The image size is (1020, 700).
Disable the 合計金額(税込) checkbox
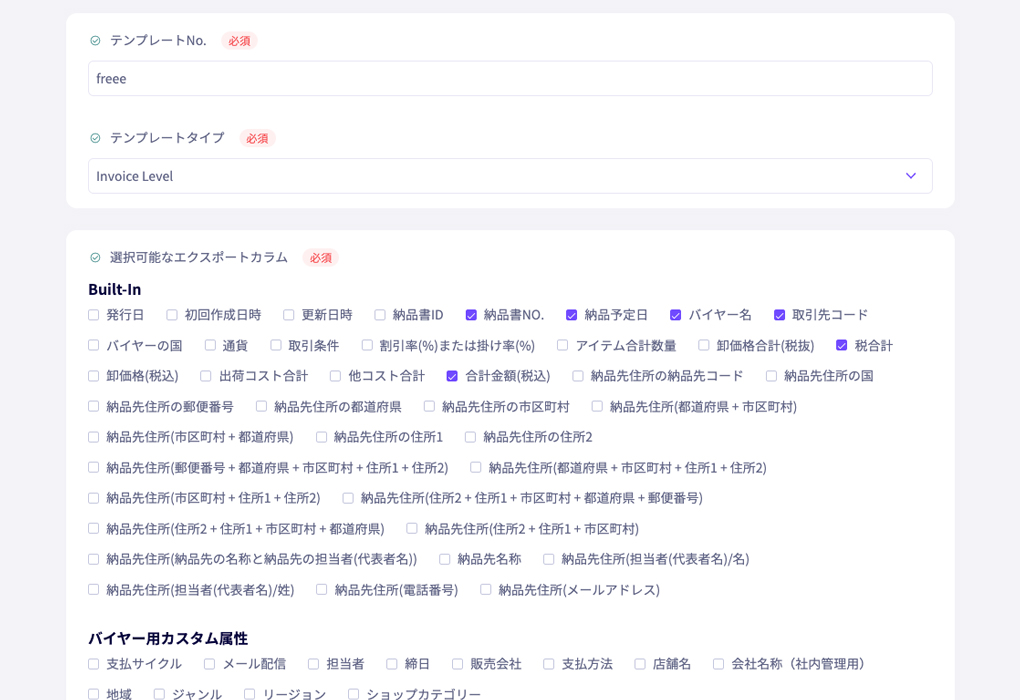[452, 376]
